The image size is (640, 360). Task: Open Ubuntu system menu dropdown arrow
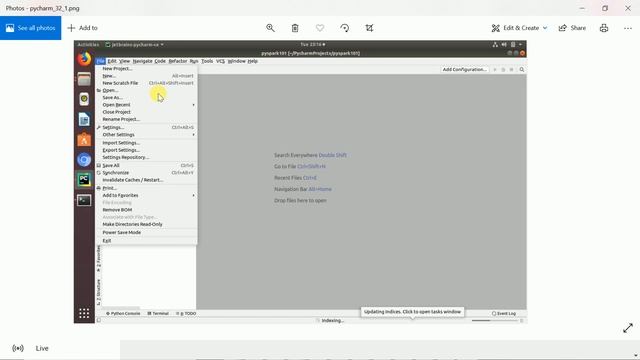(520, 44)
